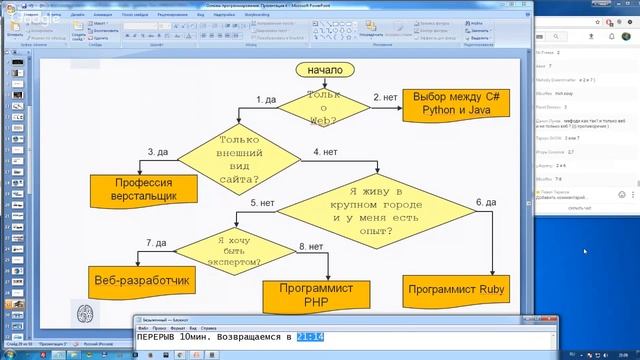This screenshot has width=640, height=360.
Task: Delete slide using Удалить button
Action: pos(98,38)
